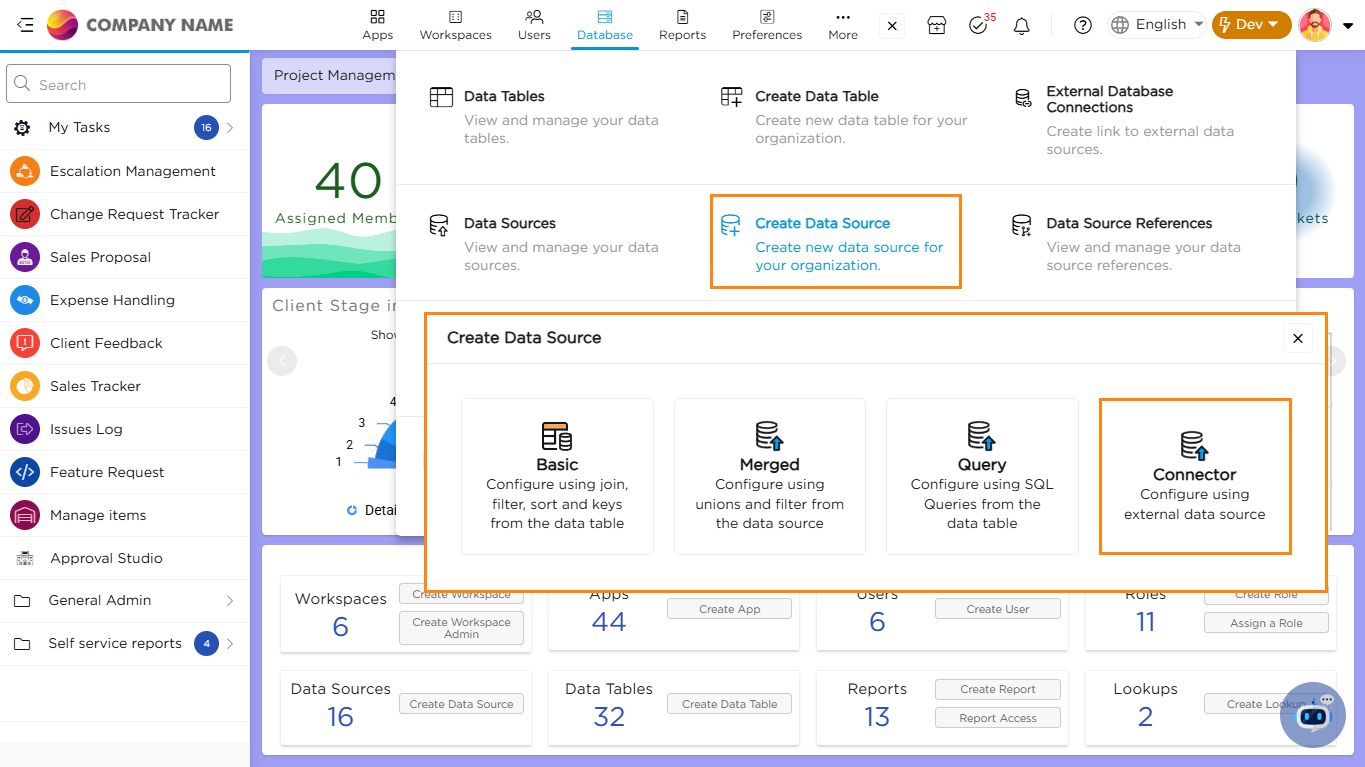Select the Basic data source card

point(557,476)
